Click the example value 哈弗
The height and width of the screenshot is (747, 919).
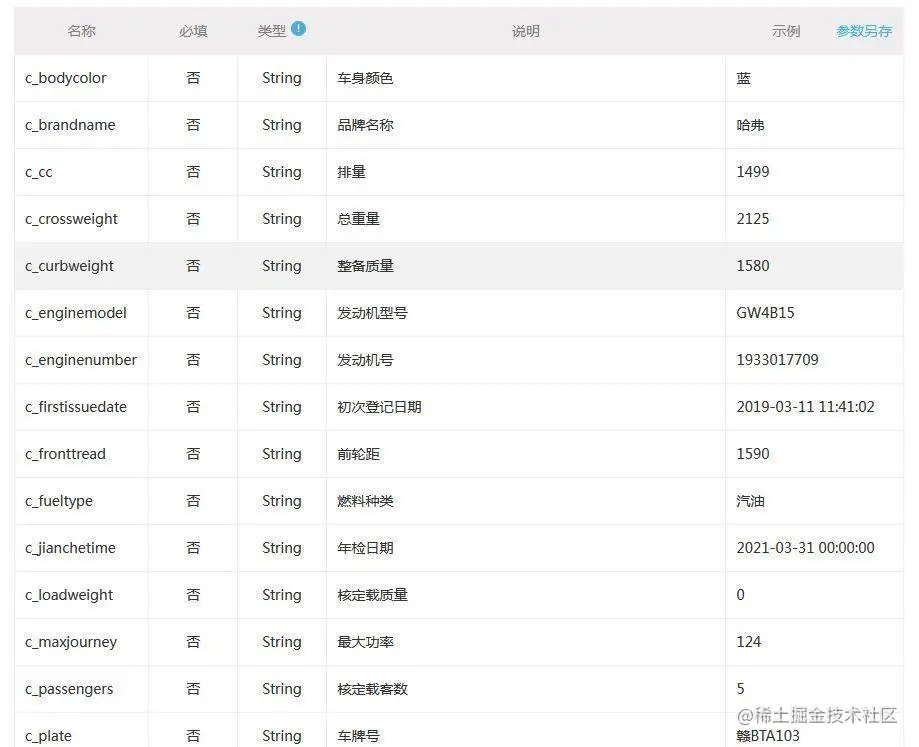click(751, 125)
